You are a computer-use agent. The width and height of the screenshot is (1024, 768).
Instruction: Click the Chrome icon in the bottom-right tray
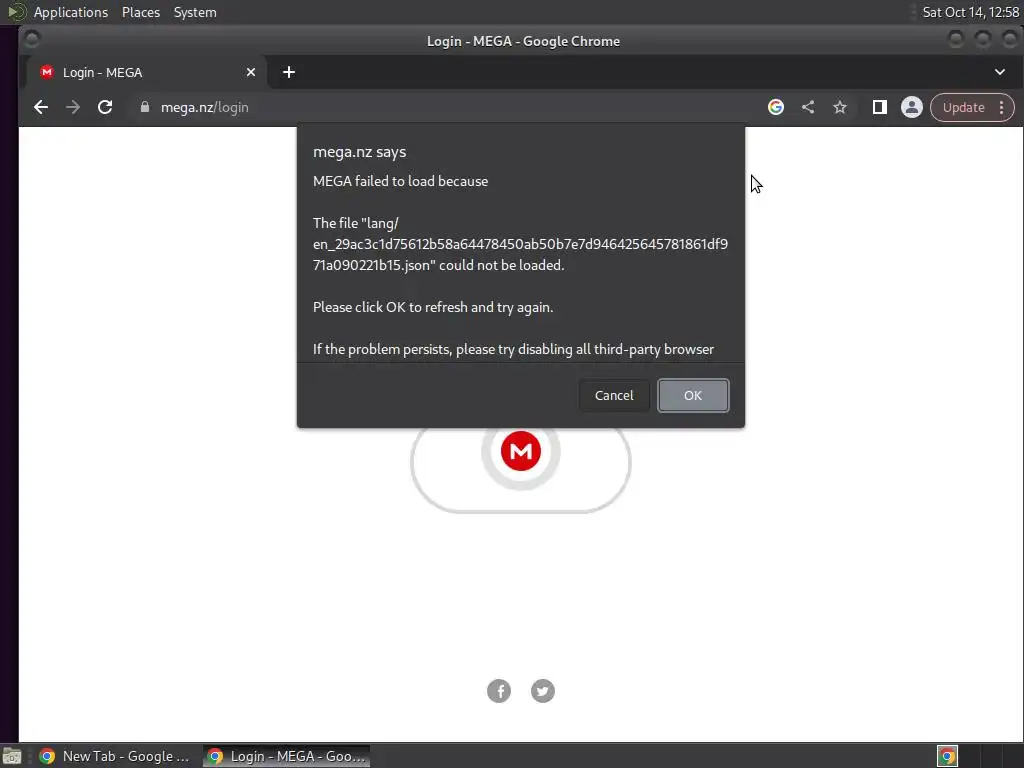point(947,756)
